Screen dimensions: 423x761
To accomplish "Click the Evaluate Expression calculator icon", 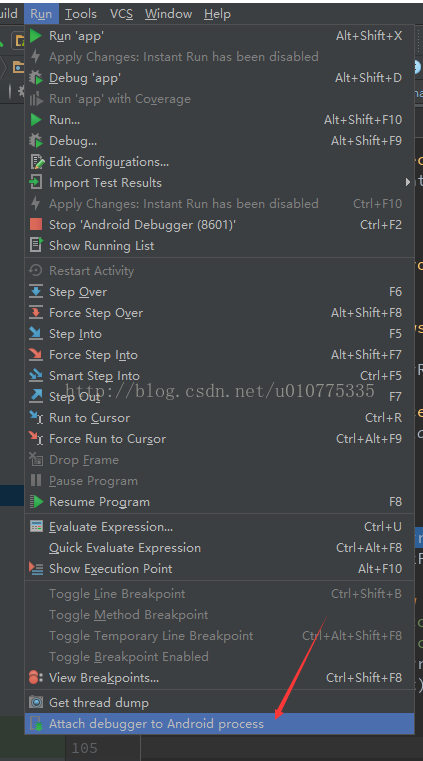I will point(36,527).
